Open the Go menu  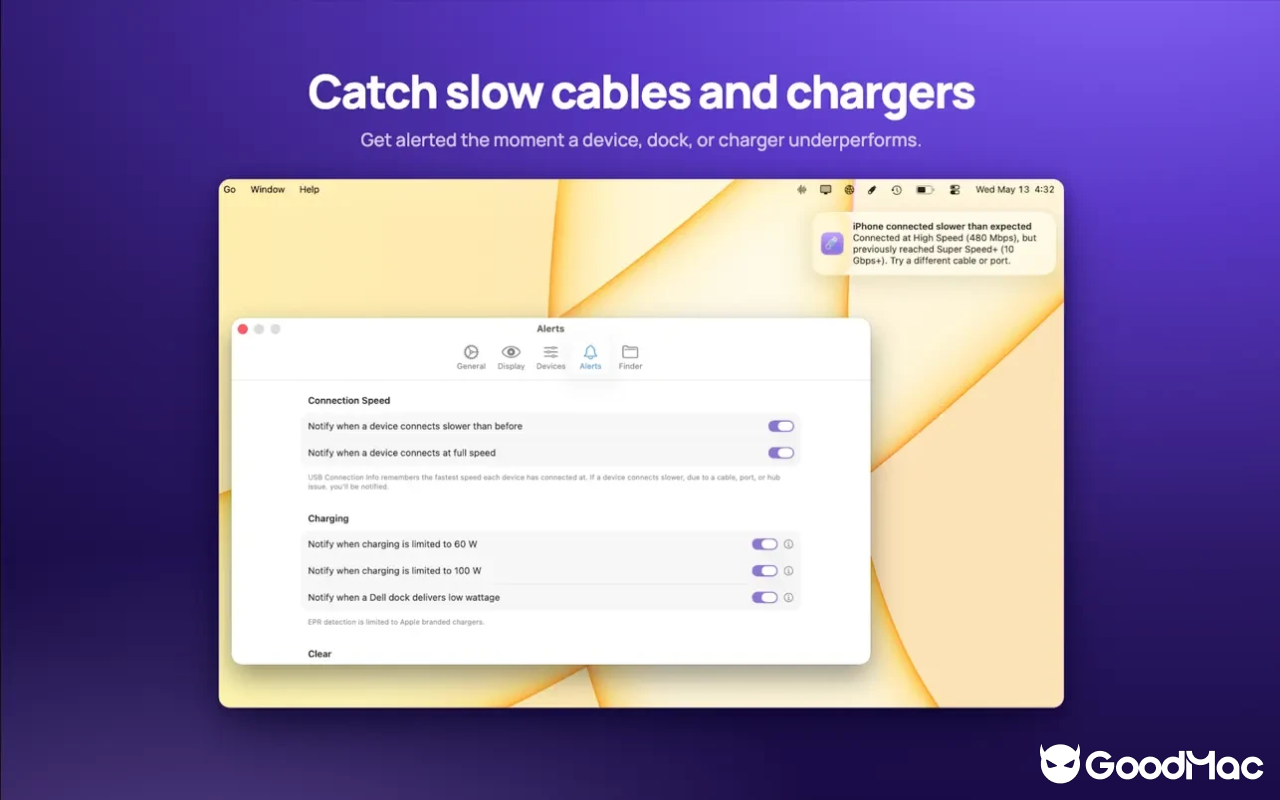tap(230, 189)
